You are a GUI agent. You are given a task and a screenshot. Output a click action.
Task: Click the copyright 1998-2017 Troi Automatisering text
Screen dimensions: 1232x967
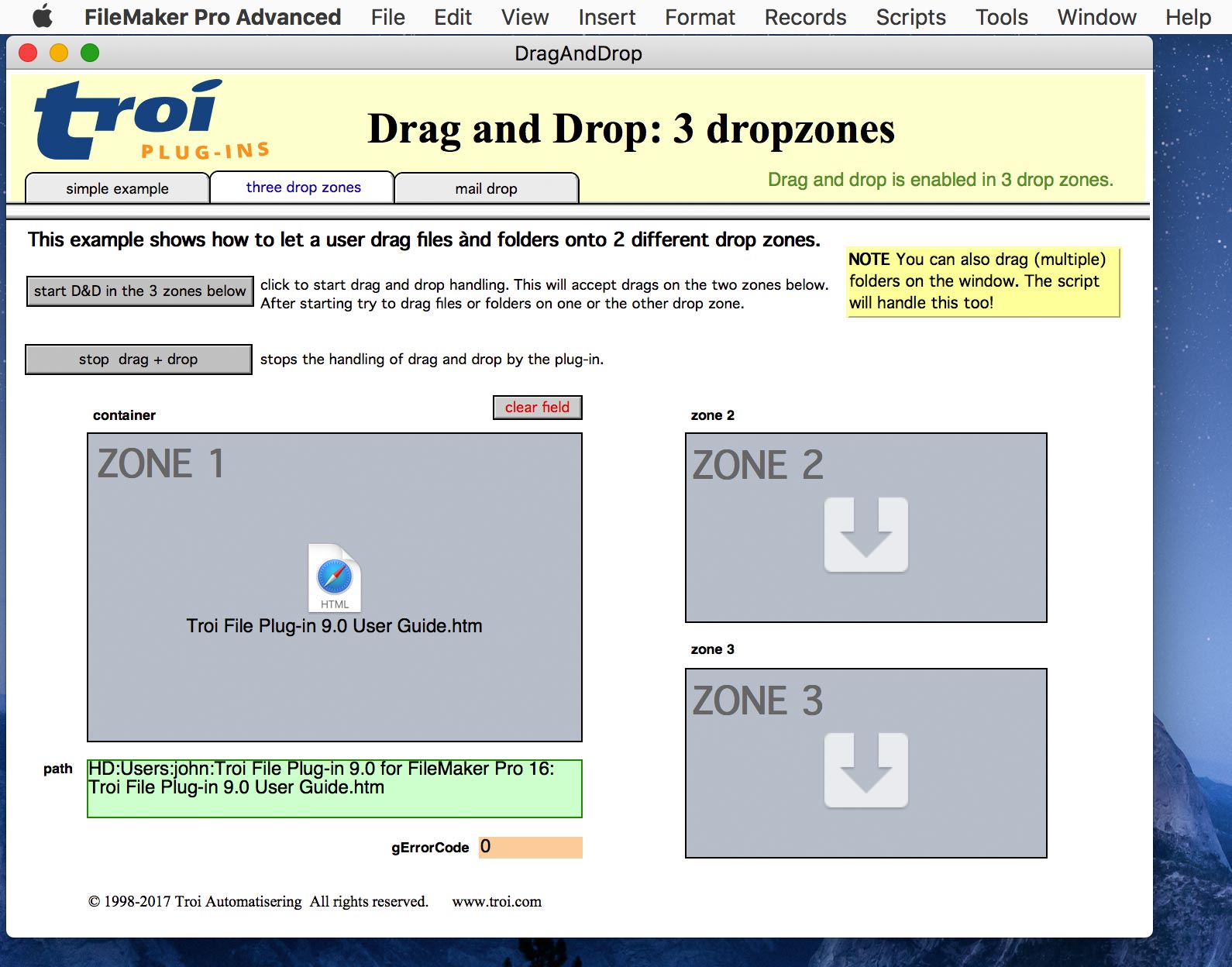point(258,902)
